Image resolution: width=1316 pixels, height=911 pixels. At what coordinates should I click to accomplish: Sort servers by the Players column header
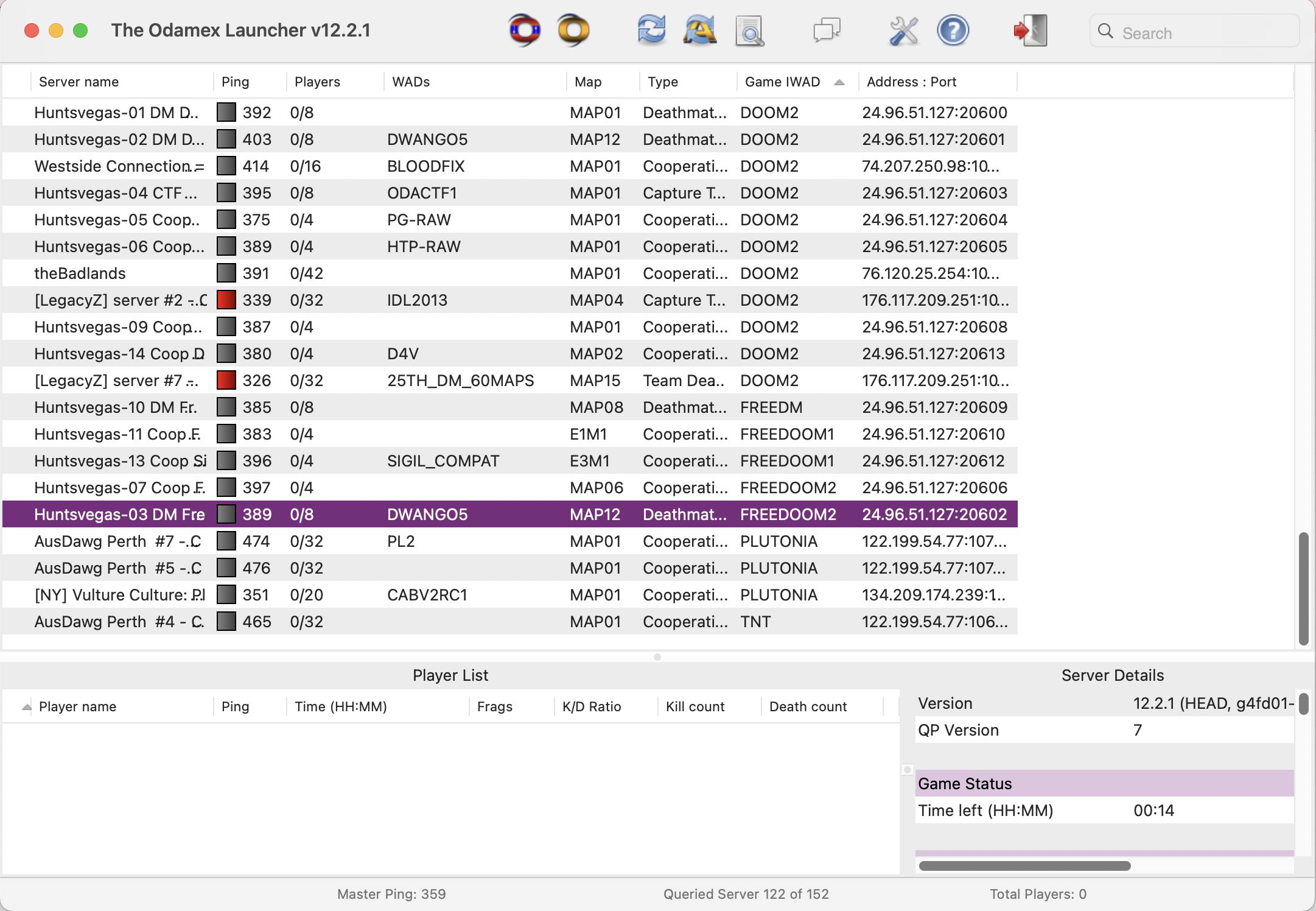(335, 82)
